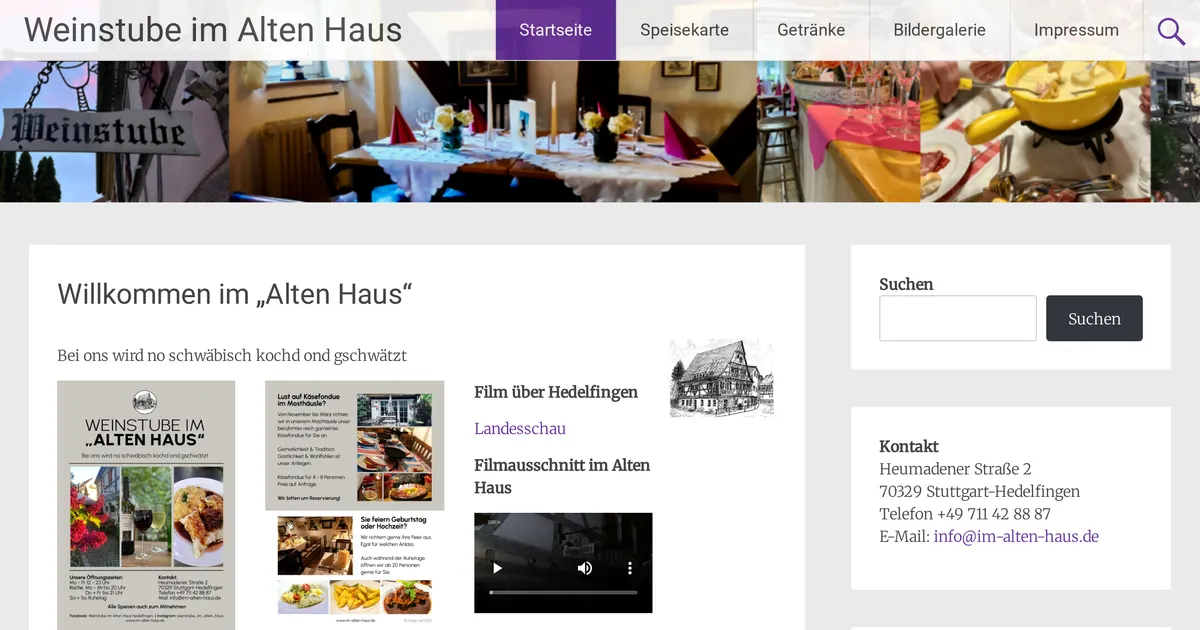Click inside the Suchen search field
Screen dimensions: 1200x630
point(958,318)
